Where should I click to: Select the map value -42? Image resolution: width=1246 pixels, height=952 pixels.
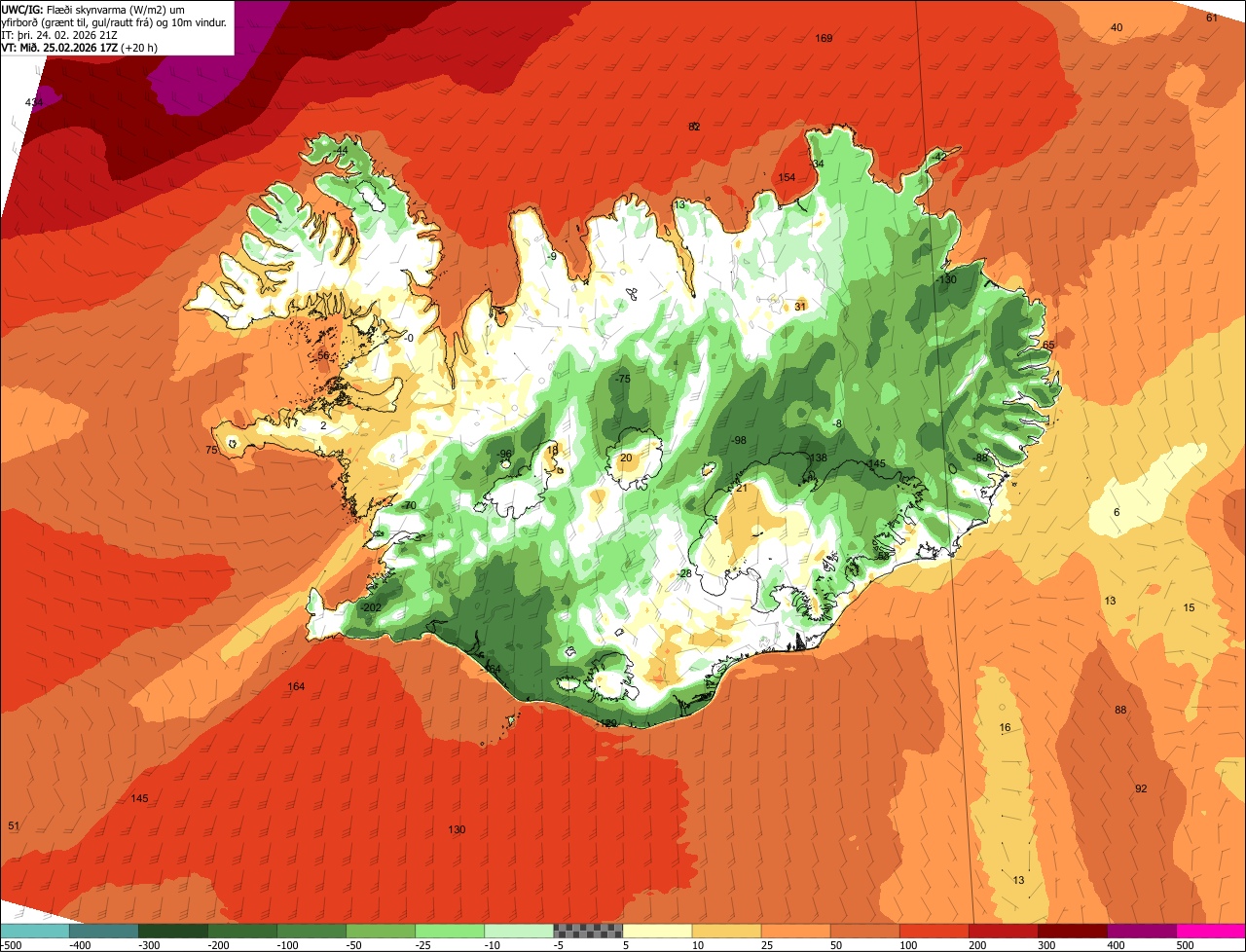938,157
